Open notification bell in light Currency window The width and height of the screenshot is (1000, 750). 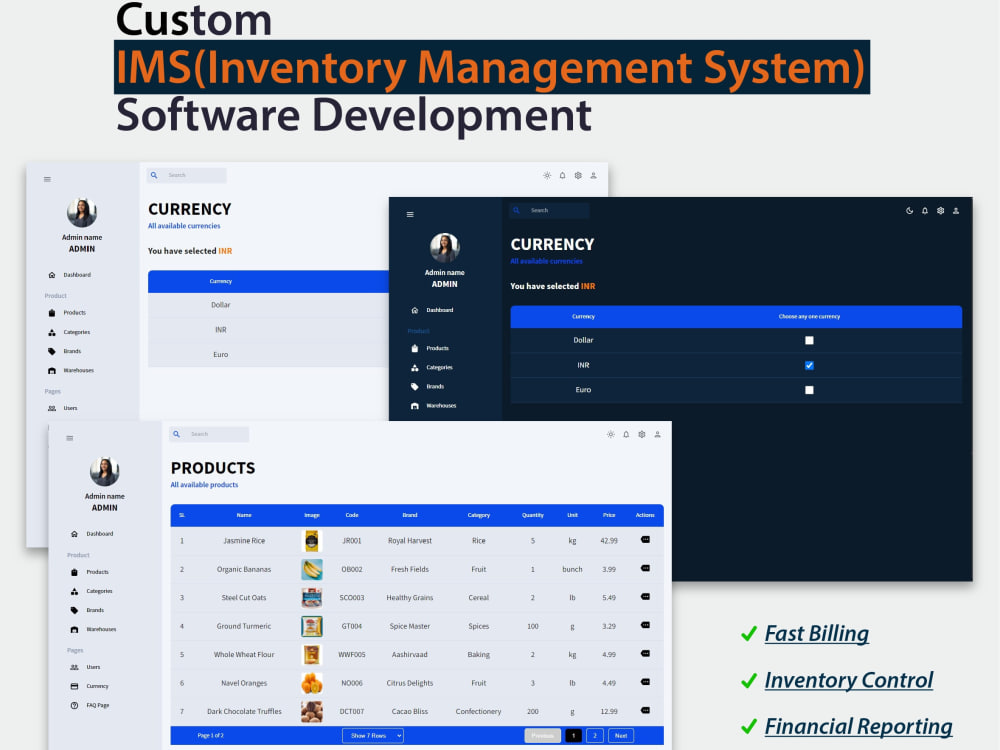pos(562,175)
